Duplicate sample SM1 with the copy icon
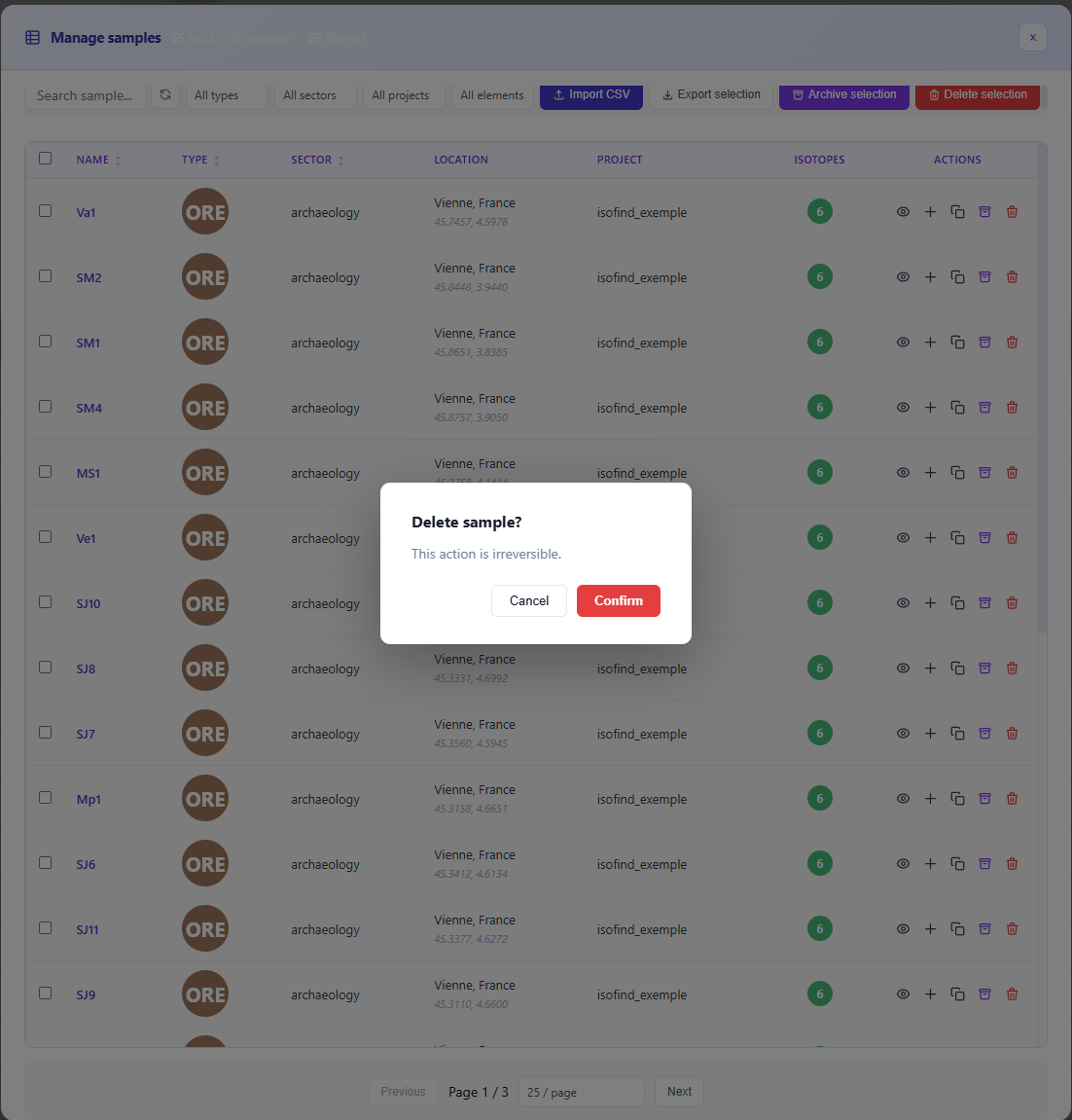1072x1120 pixels. pyautogui.click(x=957, y=343)
